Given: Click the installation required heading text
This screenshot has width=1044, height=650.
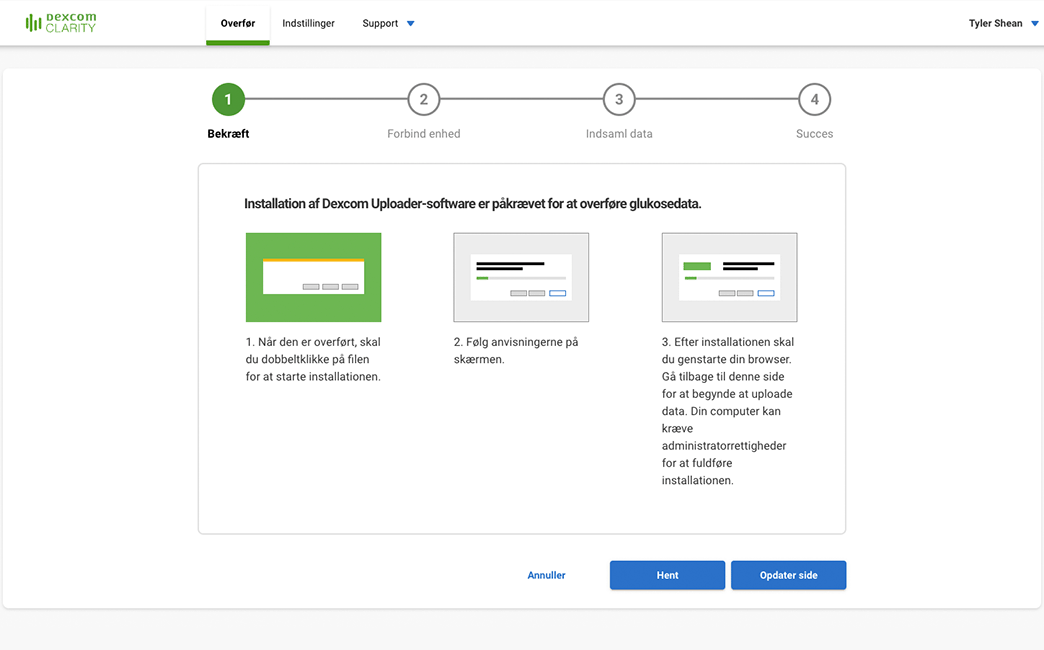Looking at the screenshot, I should tap(472, 204).
